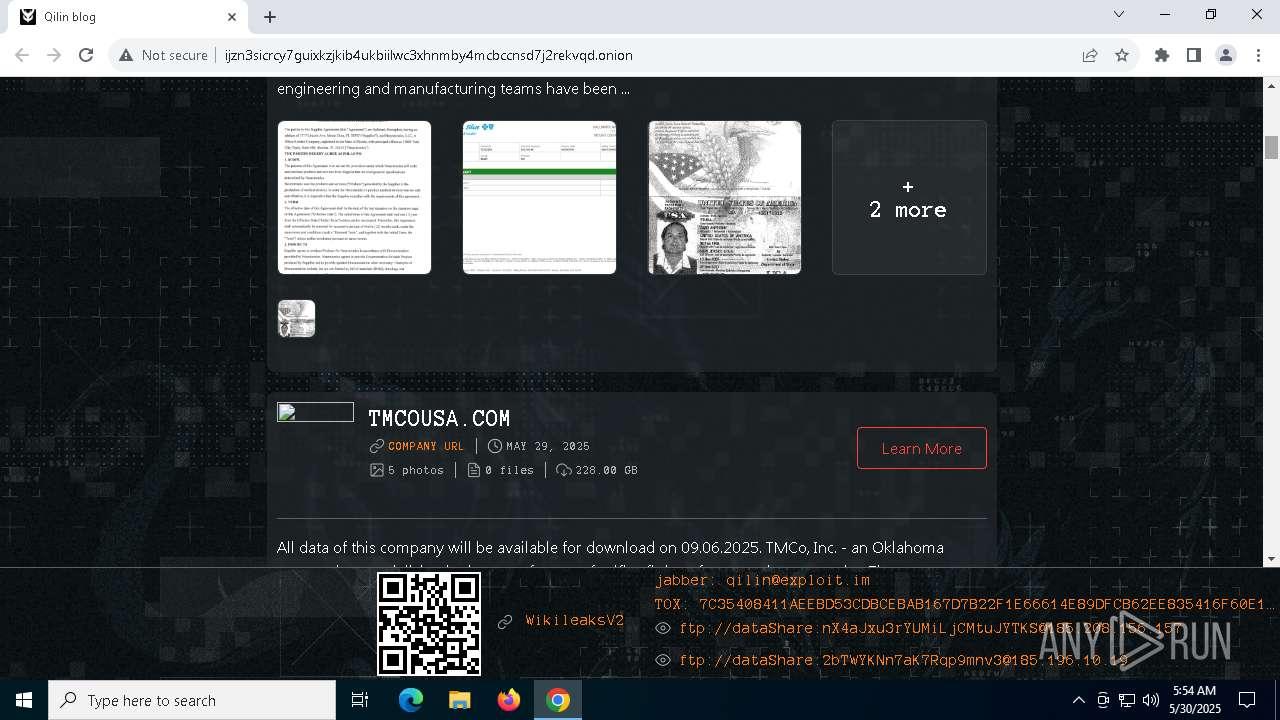Open the volume control in the tray

click(1151, 700)
